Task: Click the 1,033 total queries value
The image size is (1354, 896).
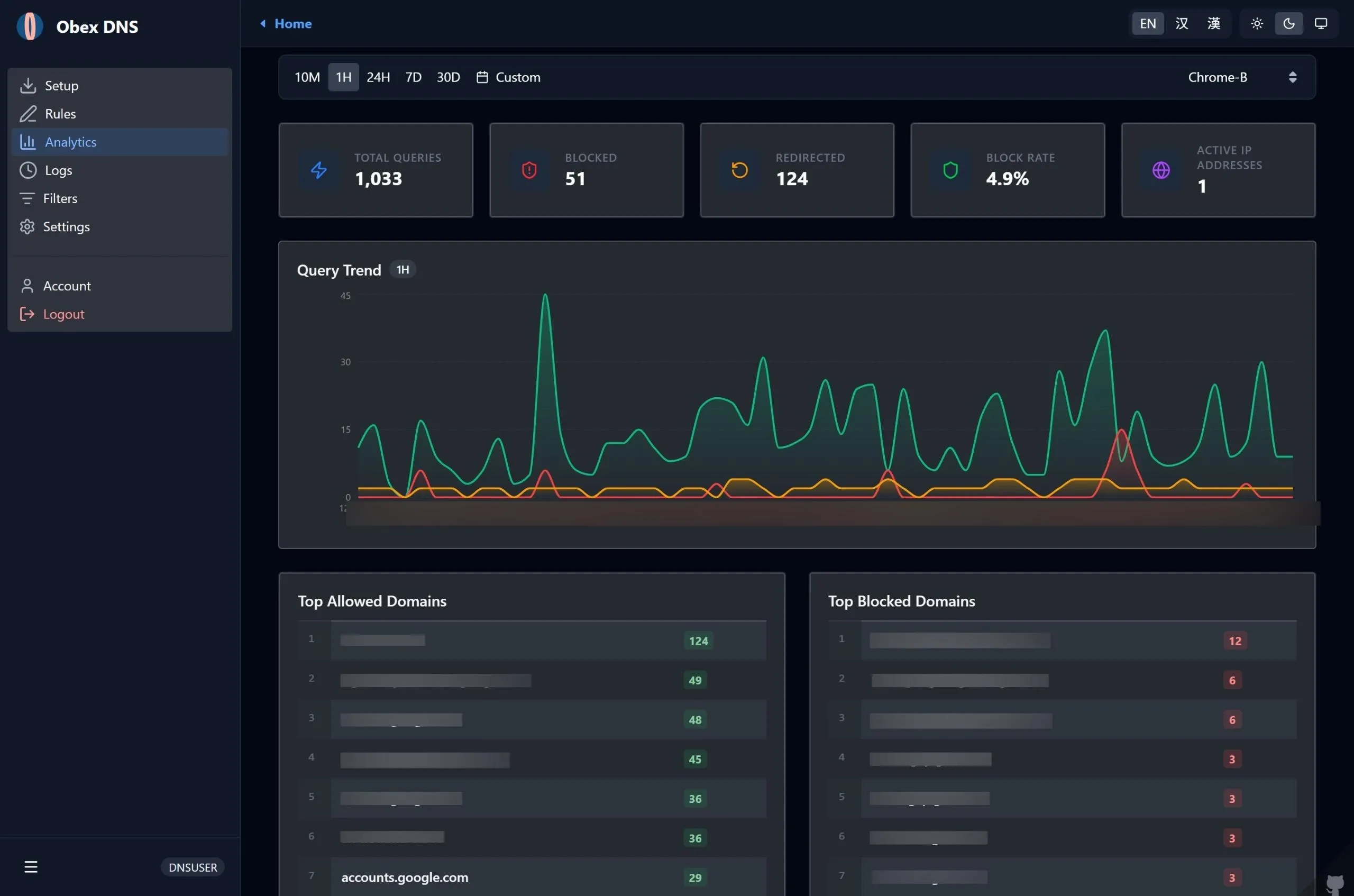Action: click(x=378, y=179)
